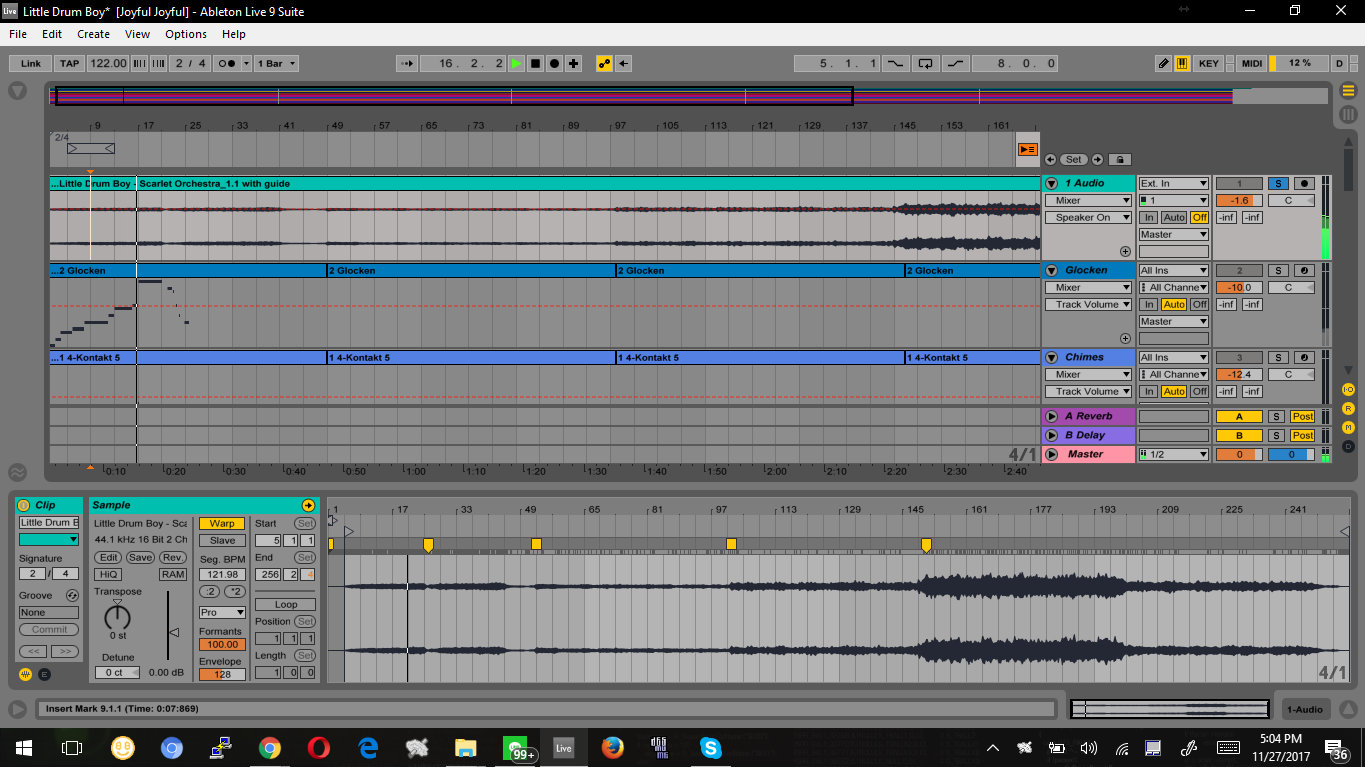Open Glocken Track Volume control chooser
Image resolution: width=1365 pixels, height=767 pixels.
[x=1088, y=304]
